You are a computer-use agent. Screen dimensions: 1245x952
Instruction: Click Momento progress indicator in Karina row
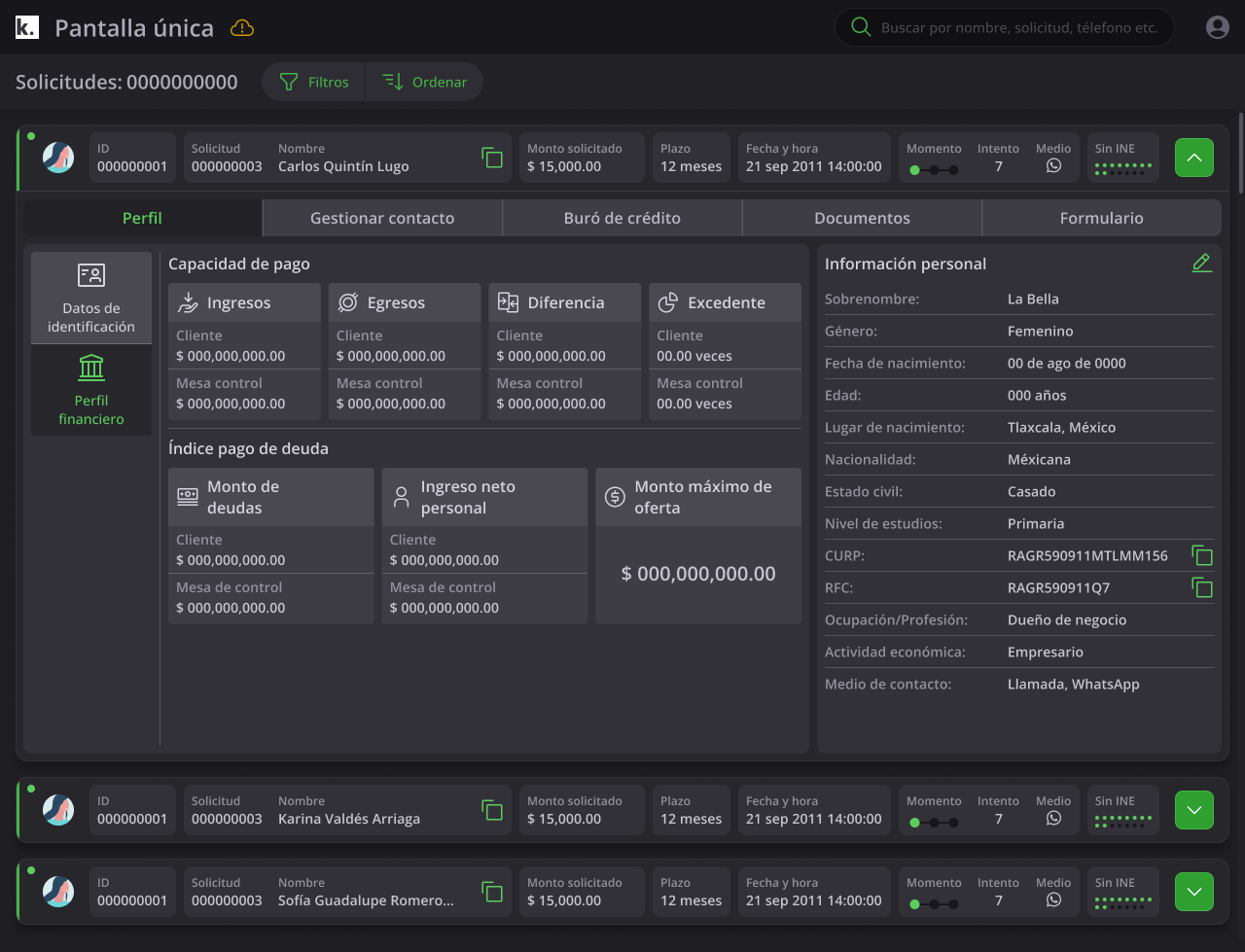click(x=934, y=823)
